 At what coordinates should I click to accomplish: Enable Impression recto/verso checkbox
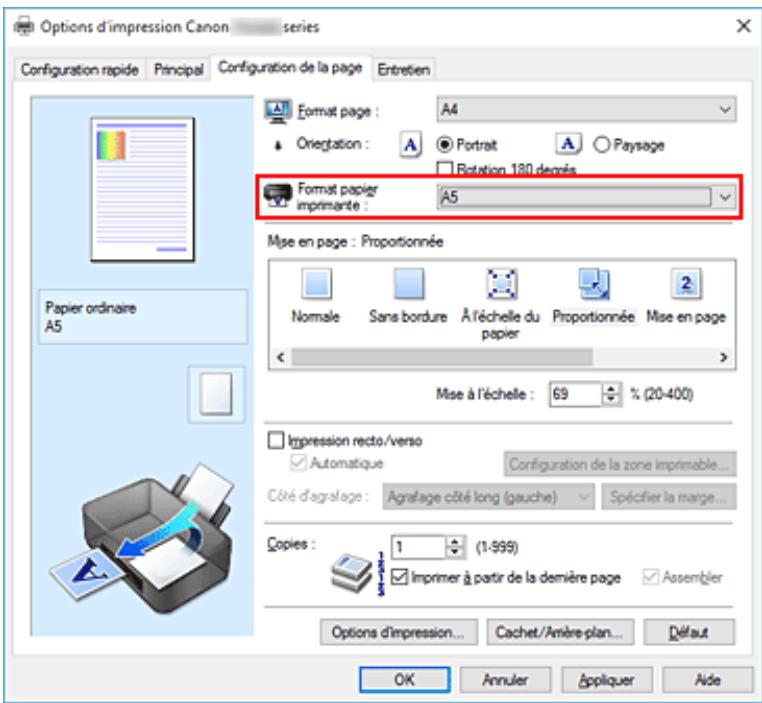coord(276,440)
